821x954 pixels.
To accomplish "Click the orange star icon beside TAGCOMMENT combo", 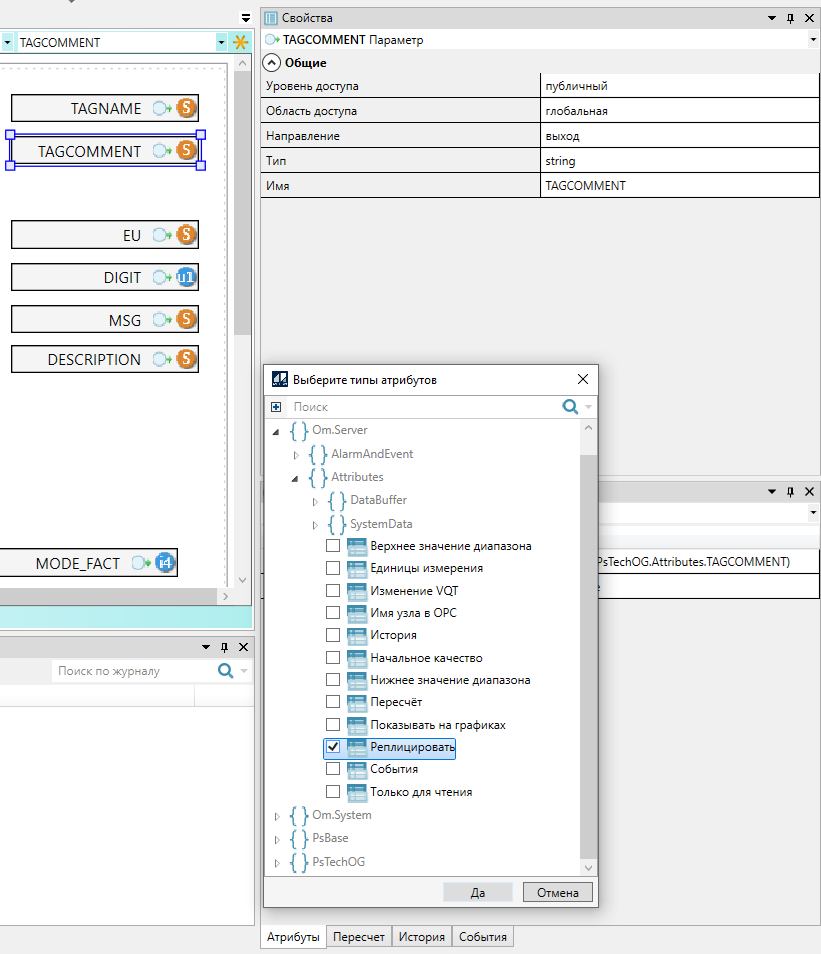I will [x=240, y=43].
